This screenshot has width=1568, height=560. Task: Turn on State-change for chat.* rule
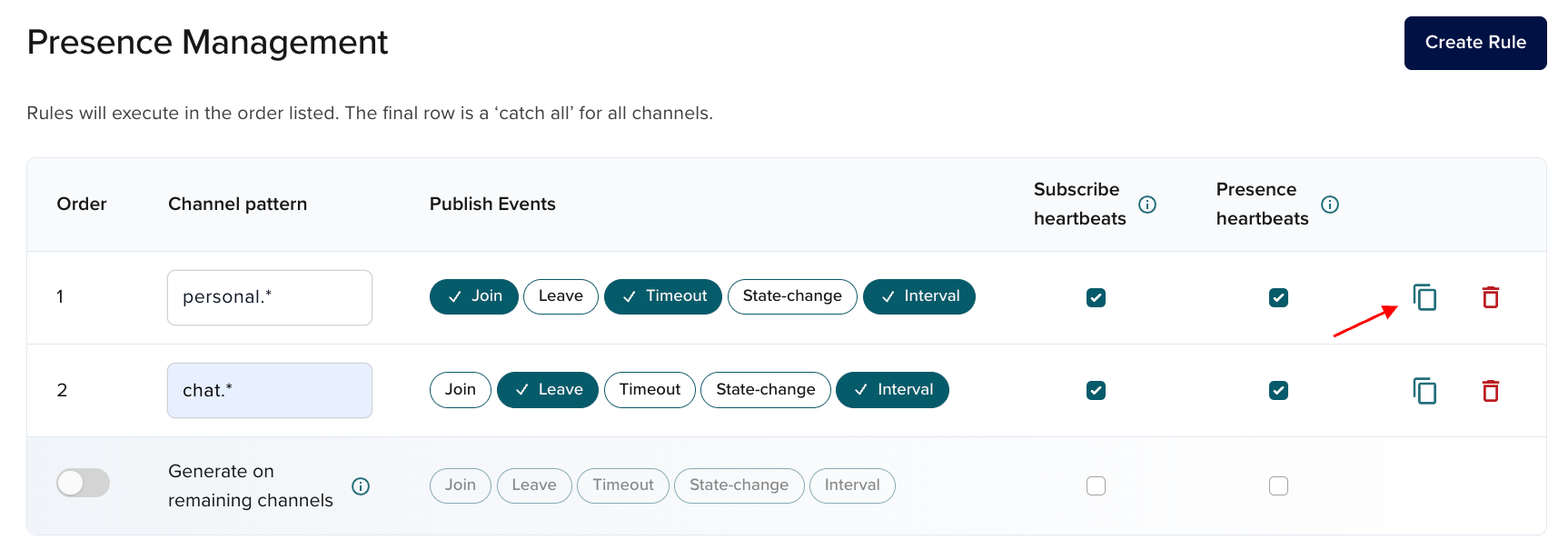765,390
